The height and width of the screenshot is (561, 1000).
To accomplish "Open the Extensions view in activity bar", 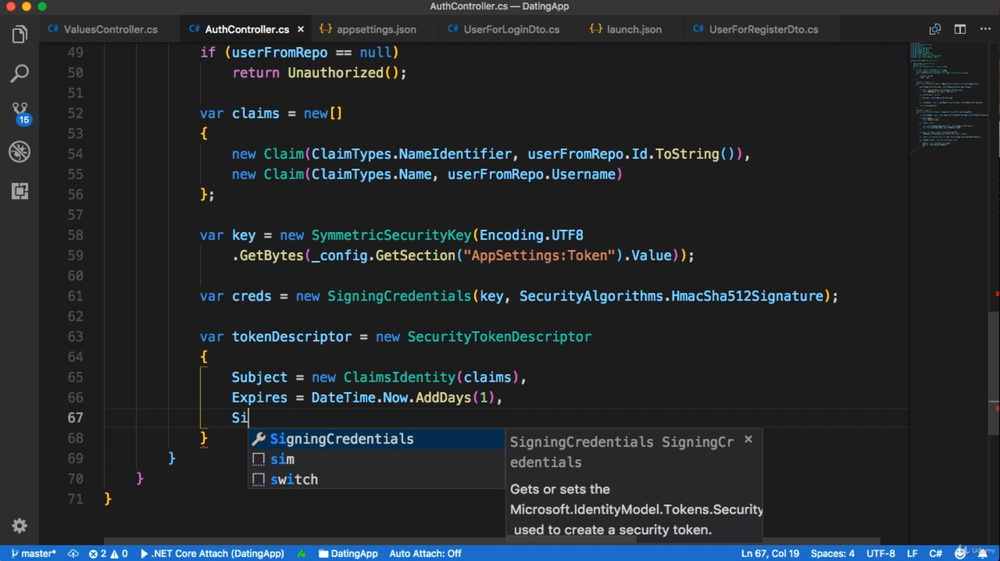I will click(x=19, y=191).
